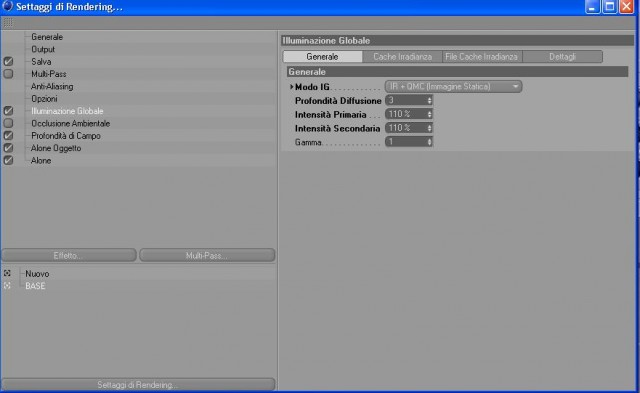Screen dimensions: 640x393
Task: Expand the Modo IG disclosure triangle
Action: pos(291,87)
